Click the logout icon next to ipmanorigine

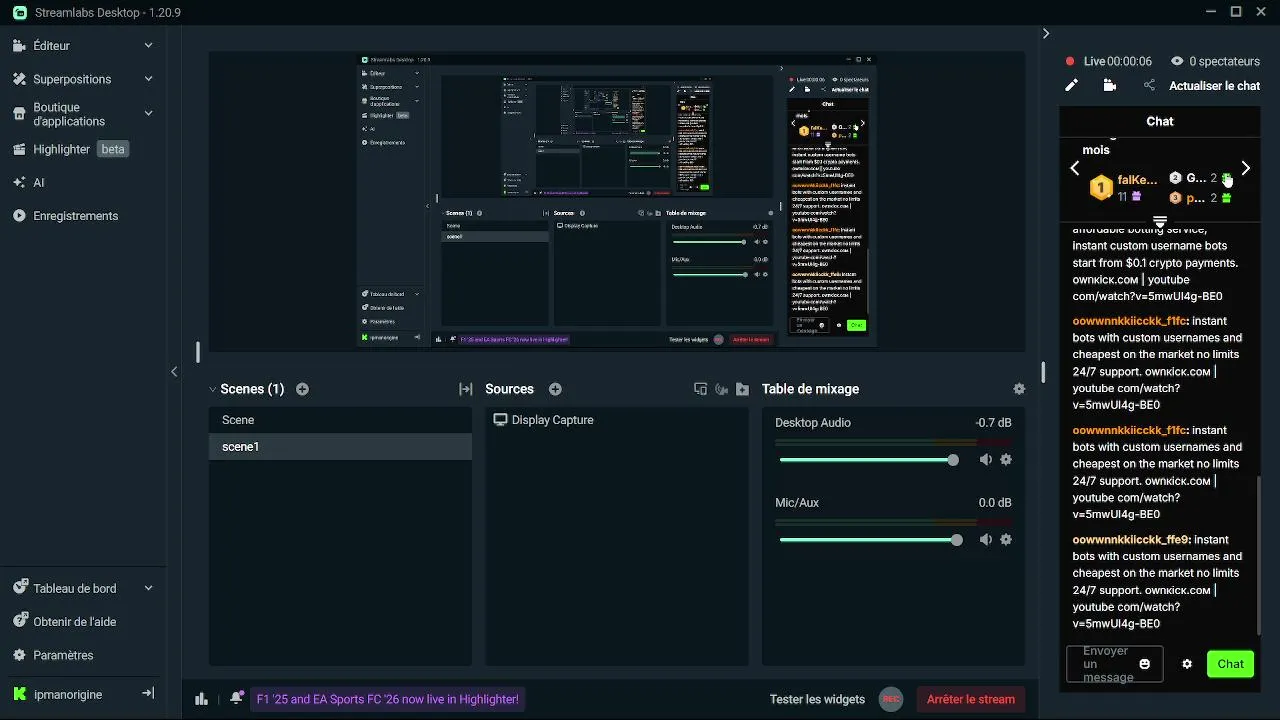point(148,694)
